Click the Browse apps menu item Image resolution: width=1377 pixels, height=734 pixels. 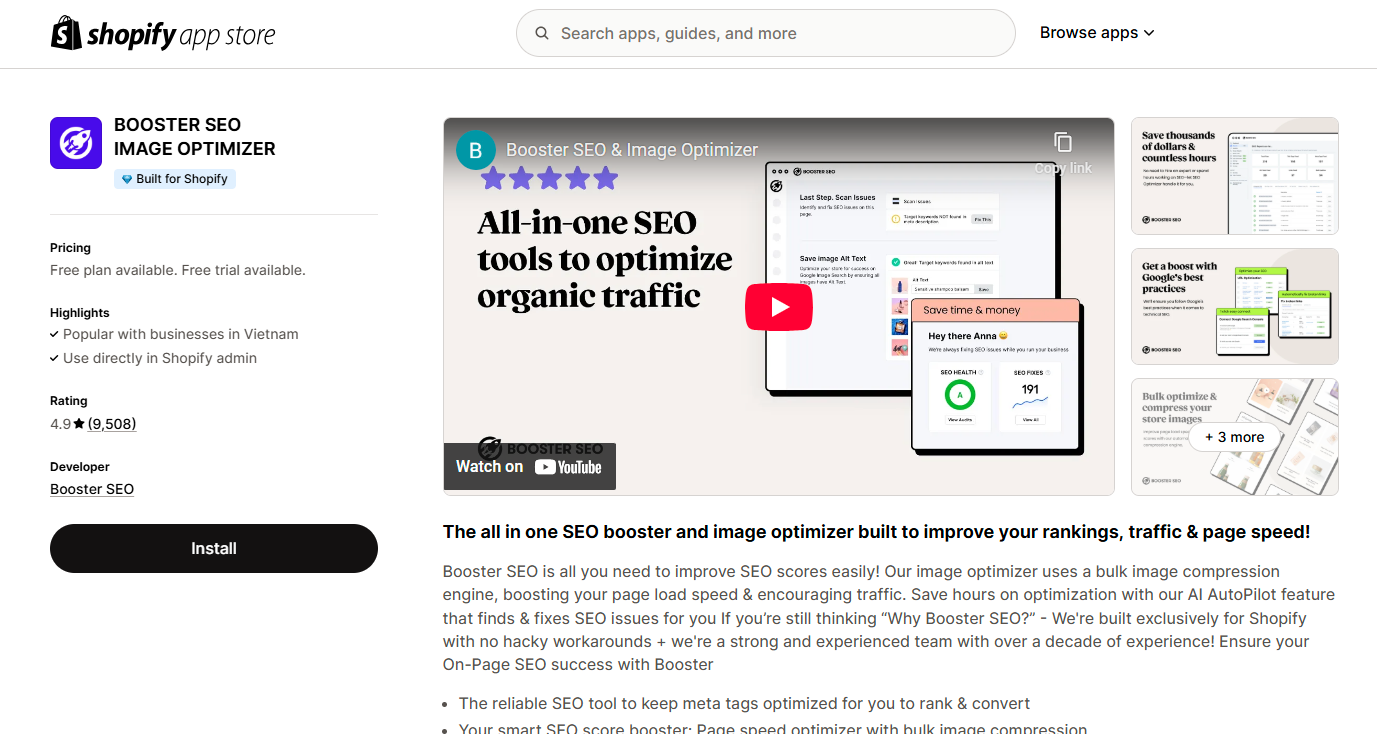(x=1088, y=32)
